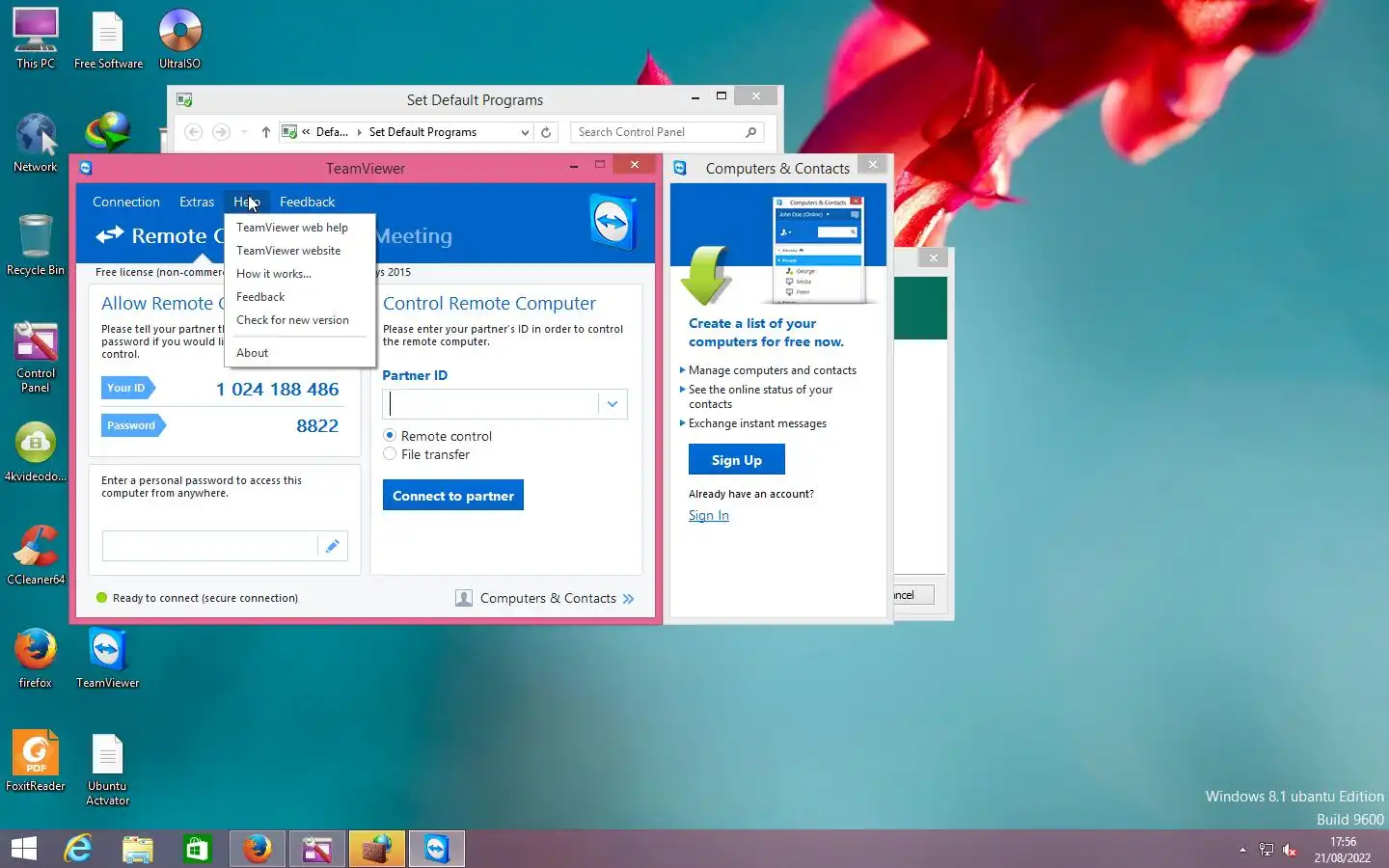
Task: Launch 4kvideodownloader desktop shortcut
Action: coord(36,451)
